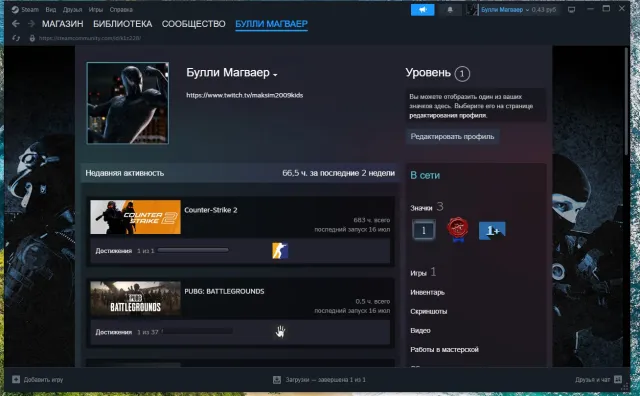Click the Редактировать профиль button
The width and height of the screenshot is (640, 396).
tap(452, 136)
